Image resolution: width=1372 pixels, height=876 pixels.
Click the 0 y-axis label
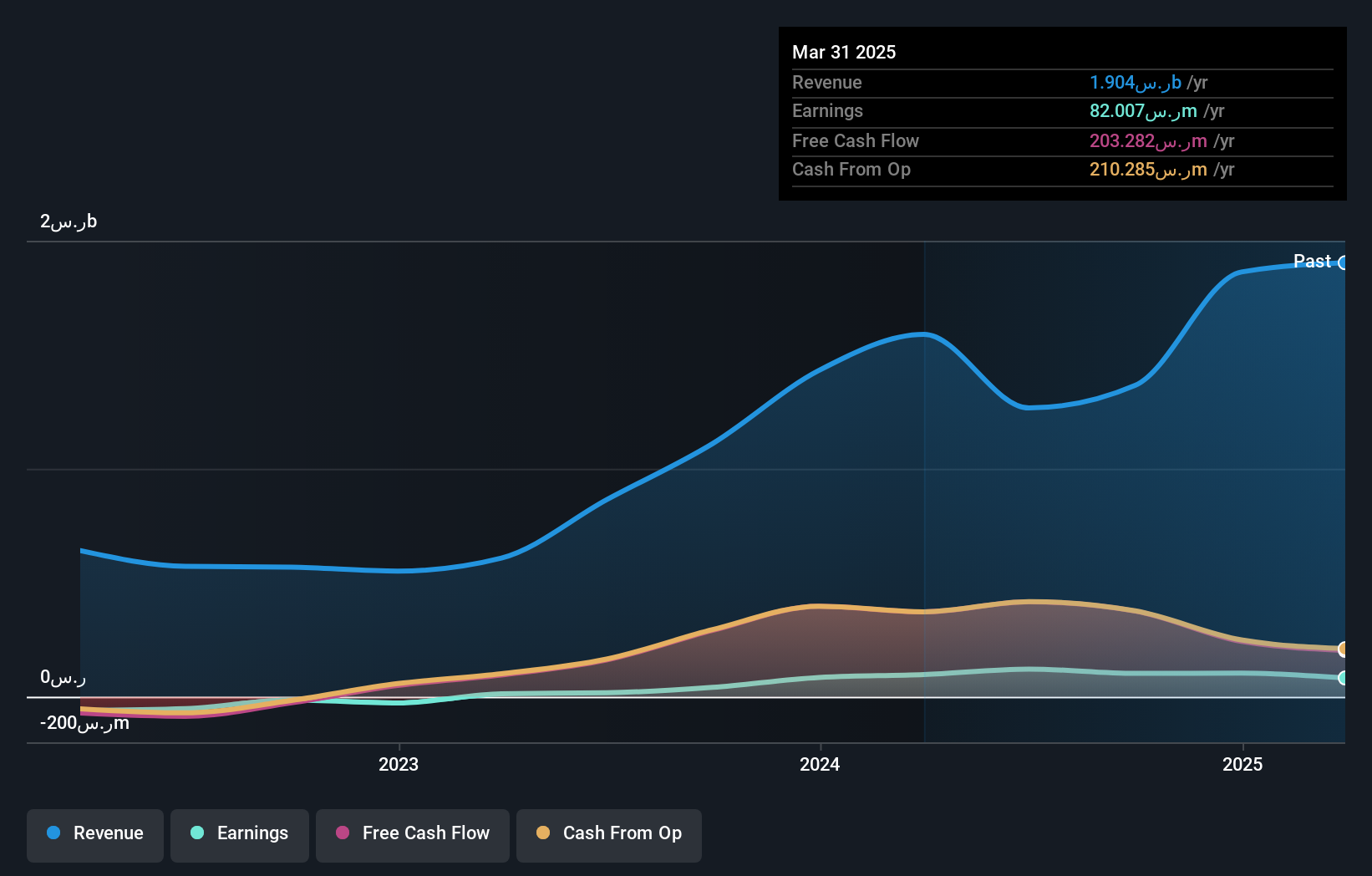(x=63, y=677)
